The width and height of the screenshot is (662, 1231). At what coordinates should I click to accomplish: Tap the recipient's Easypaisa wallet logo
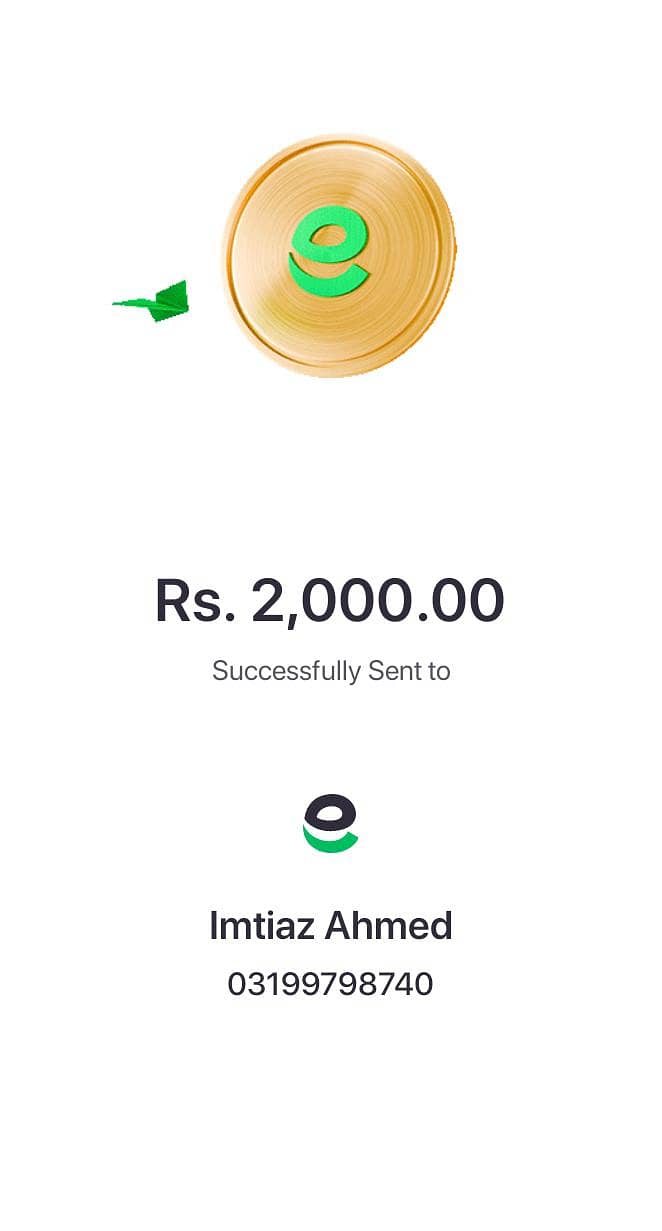tap(331, 823)
